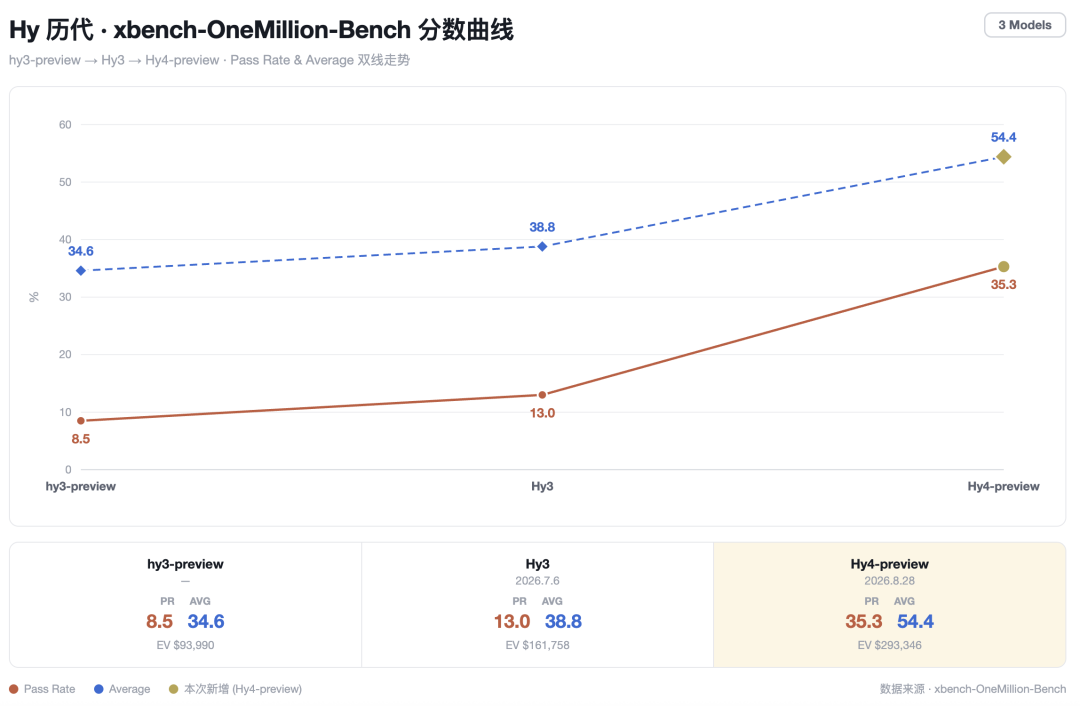Screen dimensions: 1080x706
Task: Toggle the 本次新增 (Hy4-preview) legend entry
Action: pyautogui.click(x=236, y=689)
